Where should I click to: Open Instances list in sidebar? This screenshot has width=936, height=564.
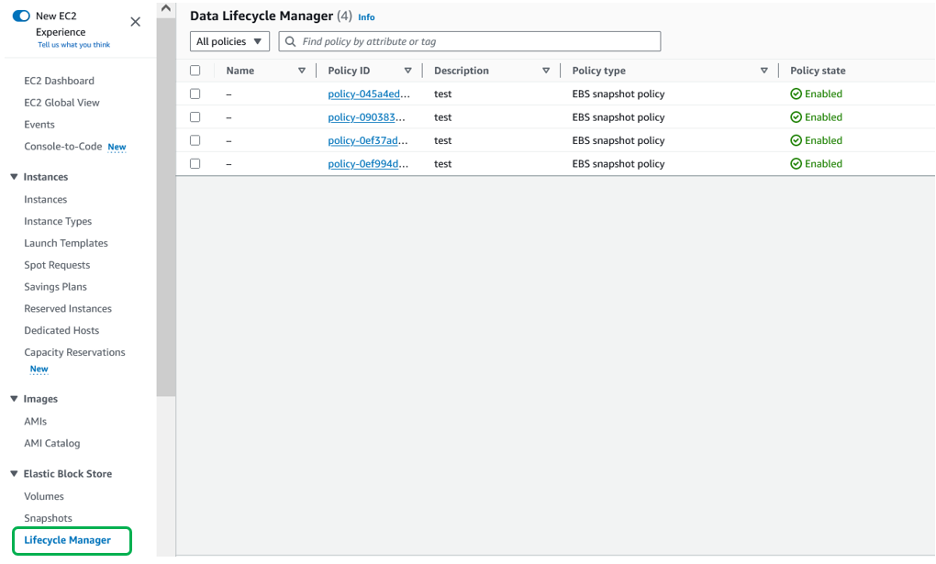pyautogui.click(x=45, y=199)
